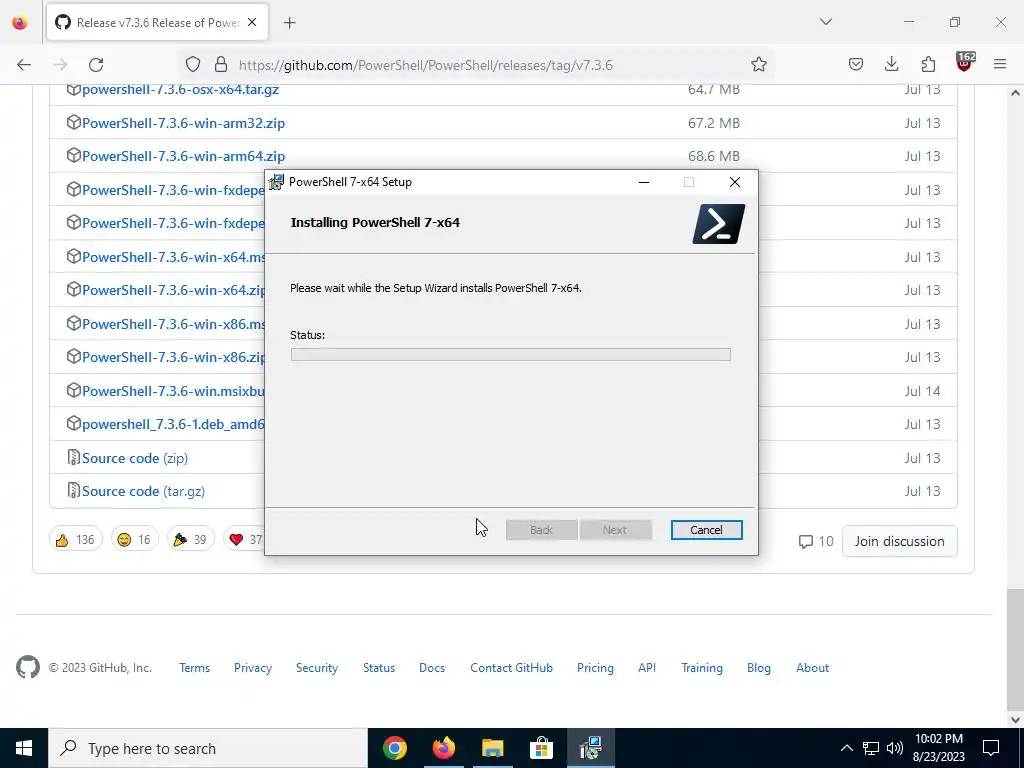Download PowerShell-7.3.6-win-x64.zip asset

click(x=173, y=291)
